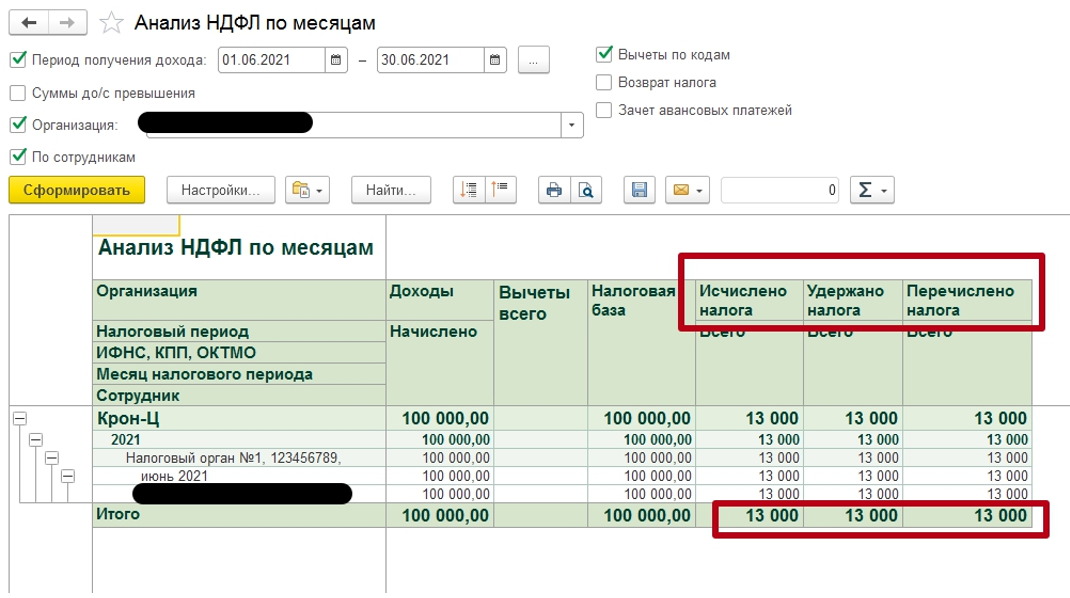Open calendar for period end date
1070x598 pixels.
(495, 60)
